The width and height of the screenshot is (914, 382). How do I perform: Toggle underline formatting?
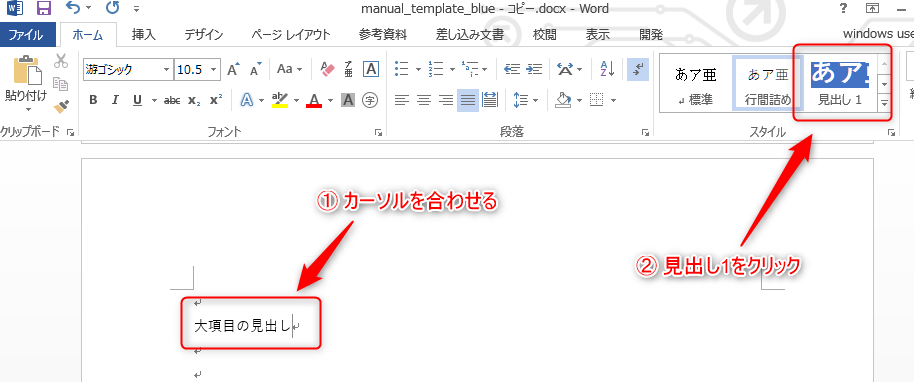point(138,100)
